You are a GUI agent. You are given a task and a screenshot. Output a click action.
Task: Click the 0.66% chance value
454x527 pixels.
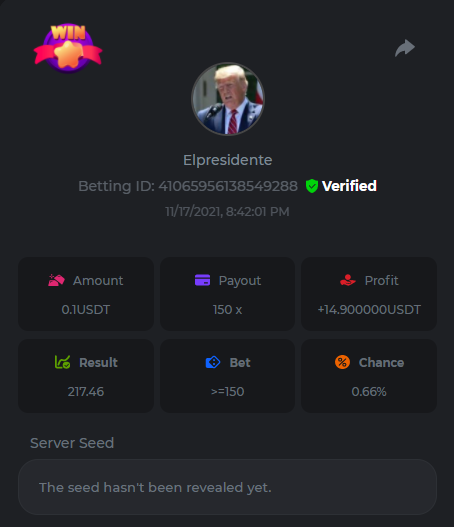[369, 392]
